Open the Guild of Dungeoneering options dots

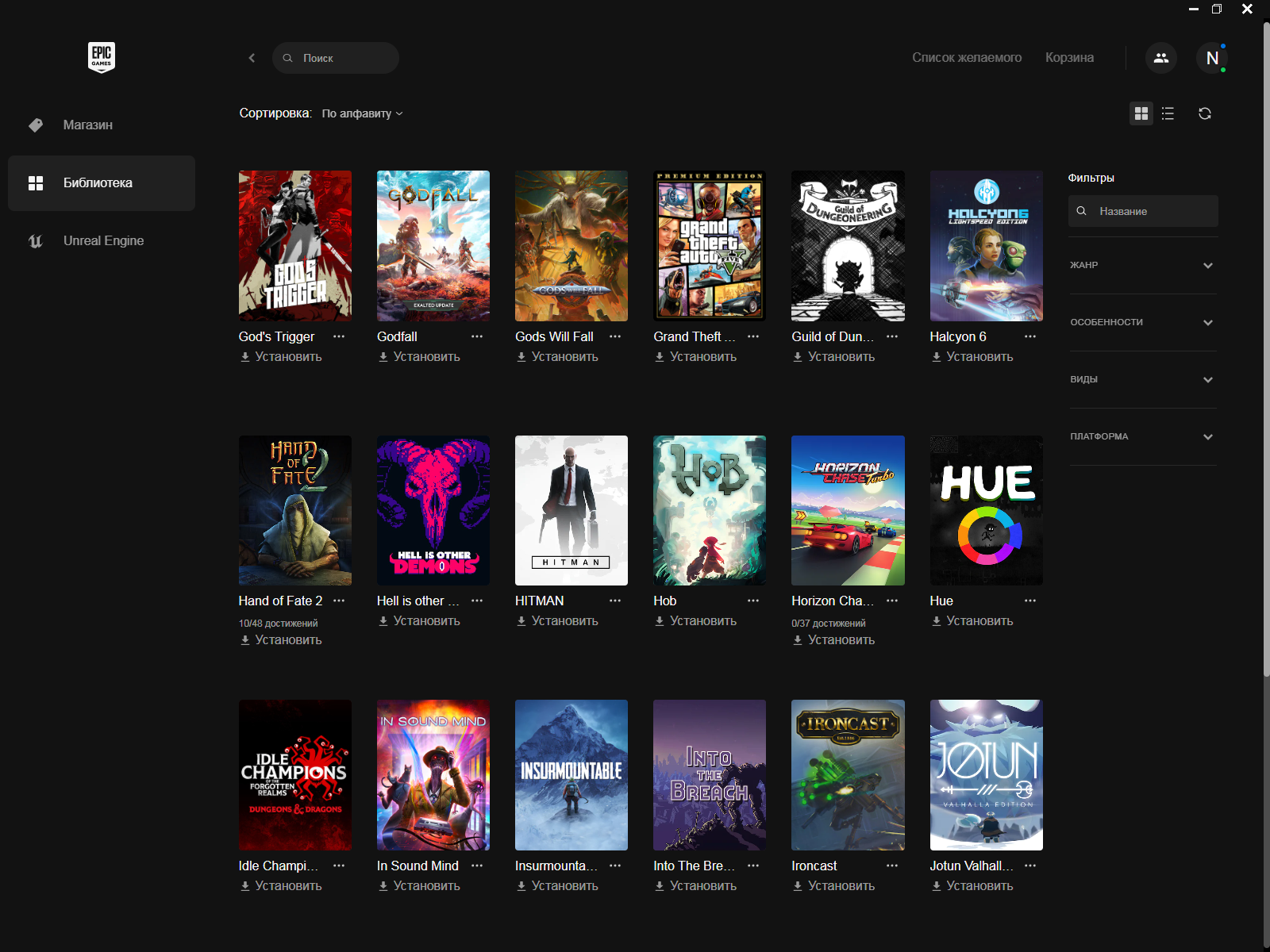point(892,336)
